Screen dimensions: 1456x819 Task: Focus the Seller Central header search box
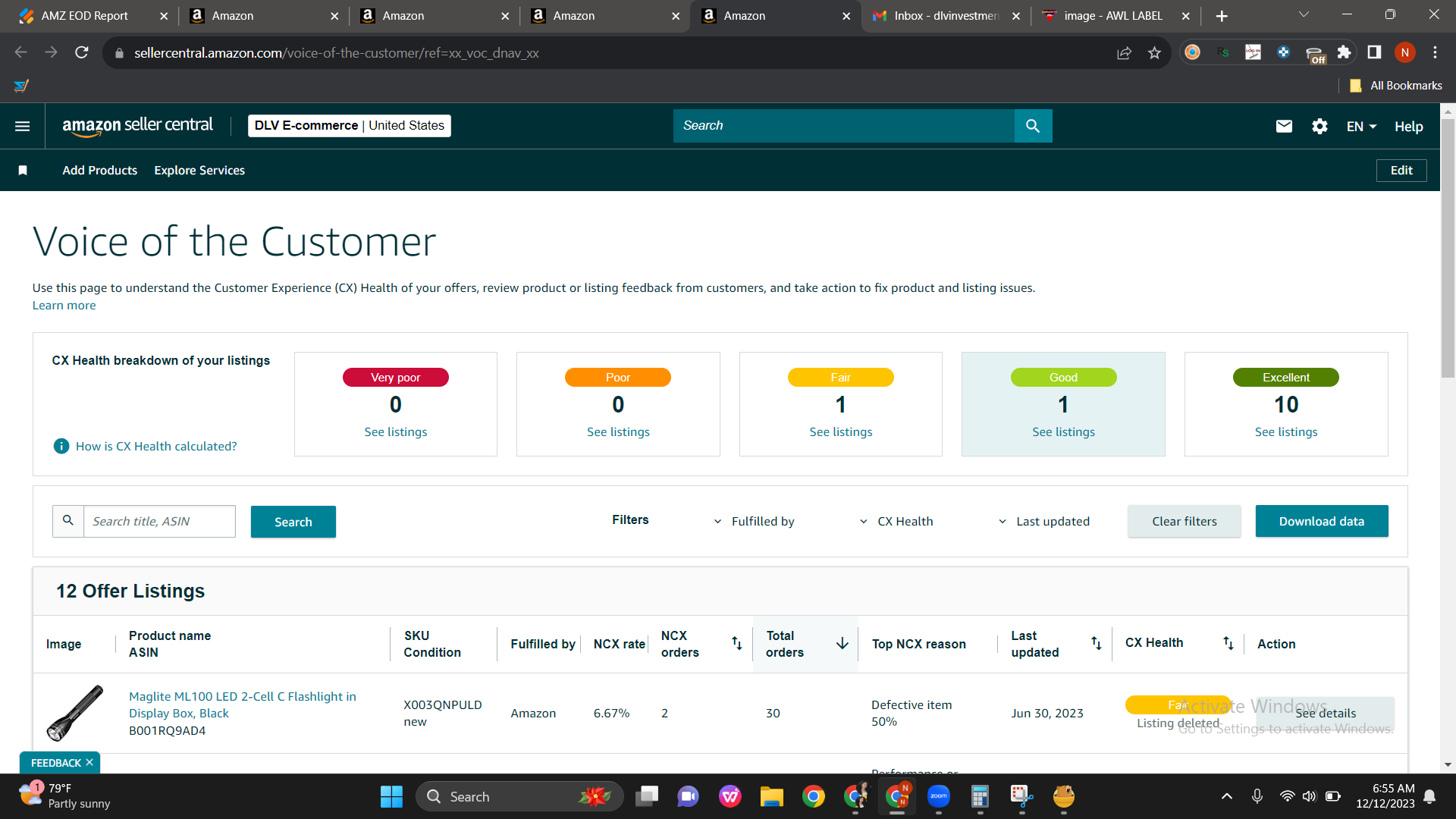coord(843,126)
